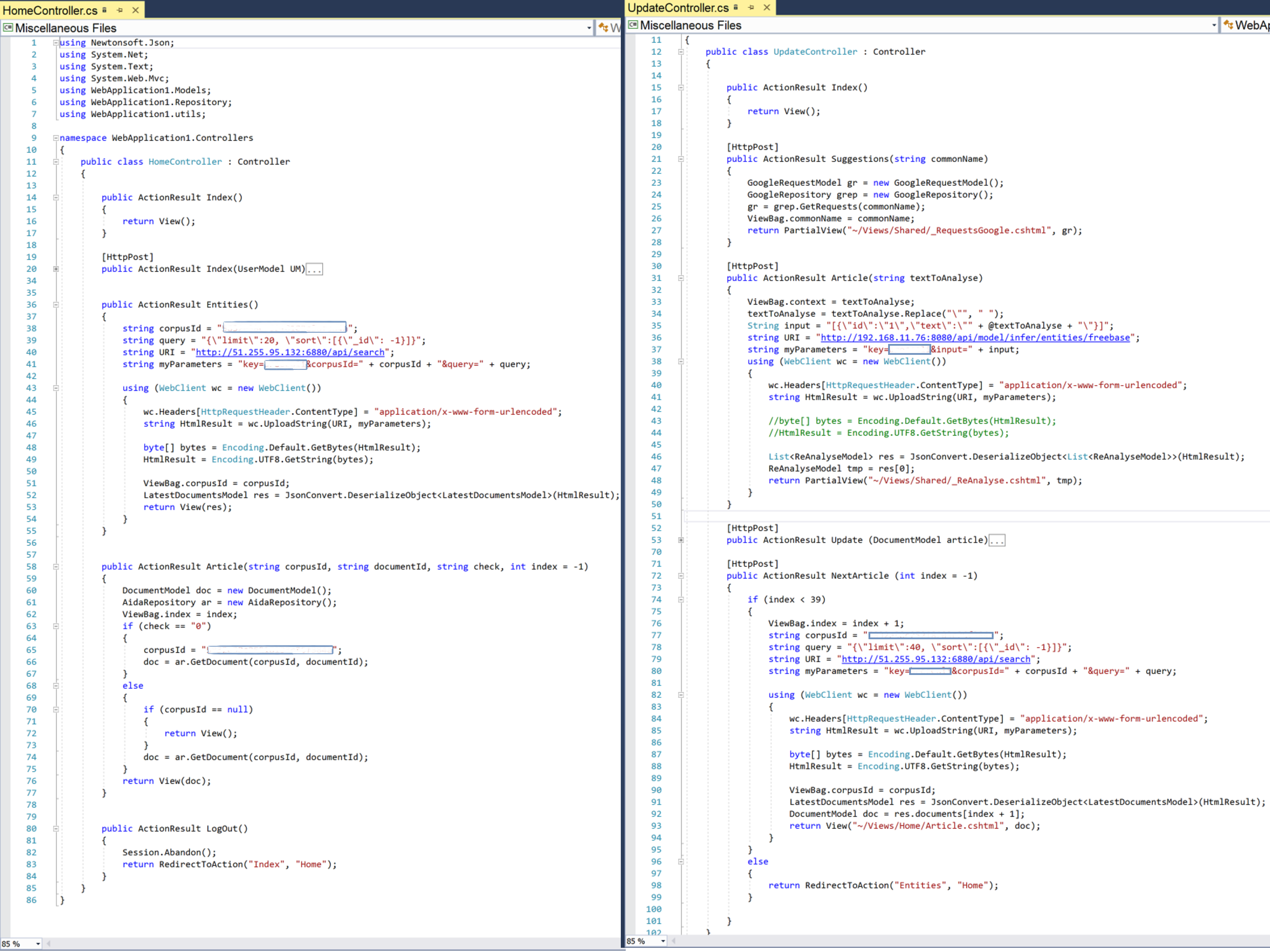Click the lock icon on the HomeController.cs tab

104,10
